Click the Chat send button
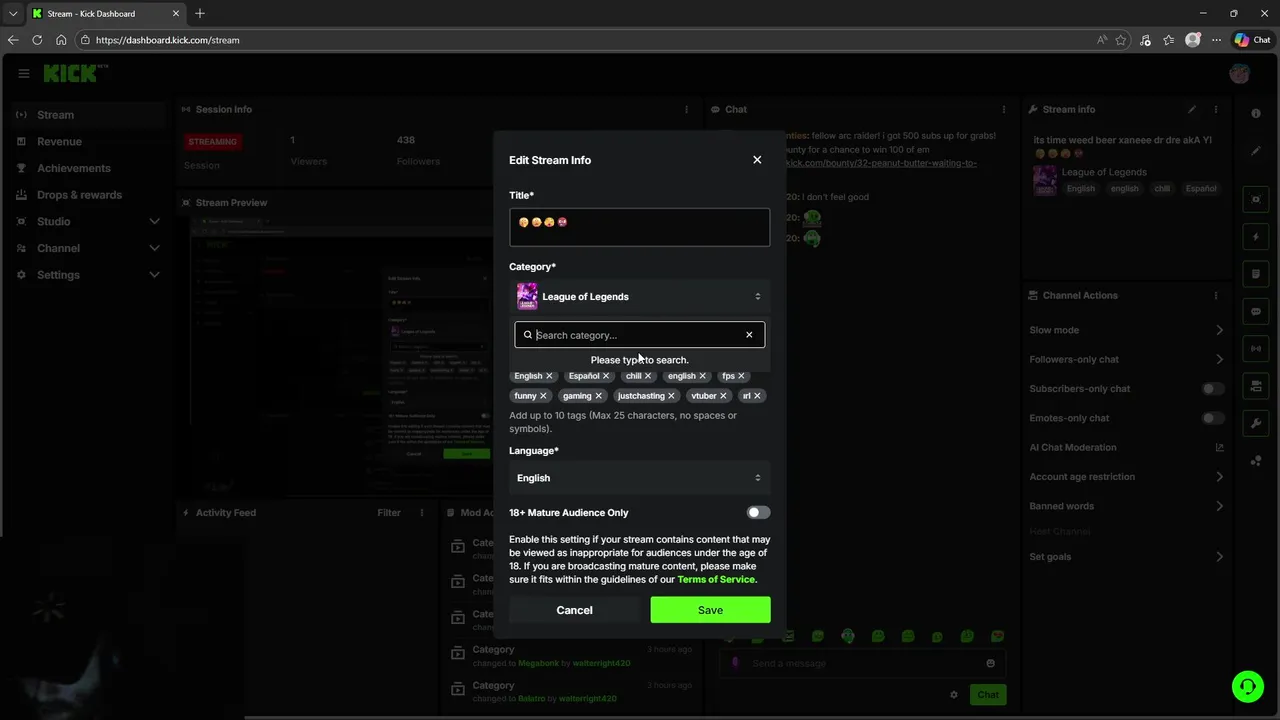The width and height of the screenshot is (1280, 720). tap(988, 695)
